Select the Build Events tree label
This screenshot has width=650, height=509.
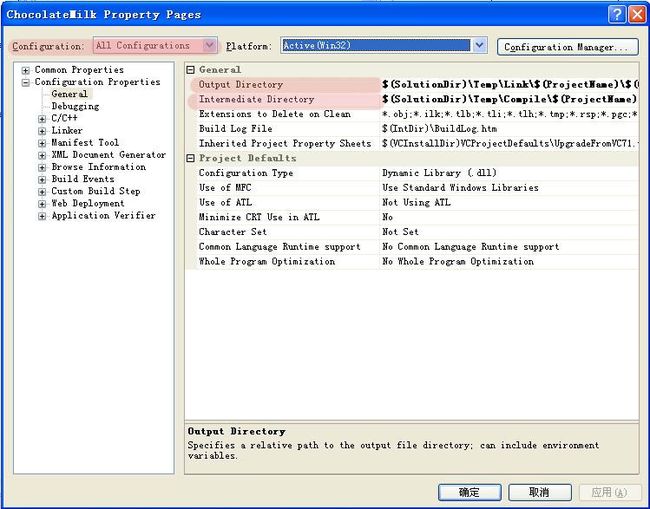click(82, 179)
